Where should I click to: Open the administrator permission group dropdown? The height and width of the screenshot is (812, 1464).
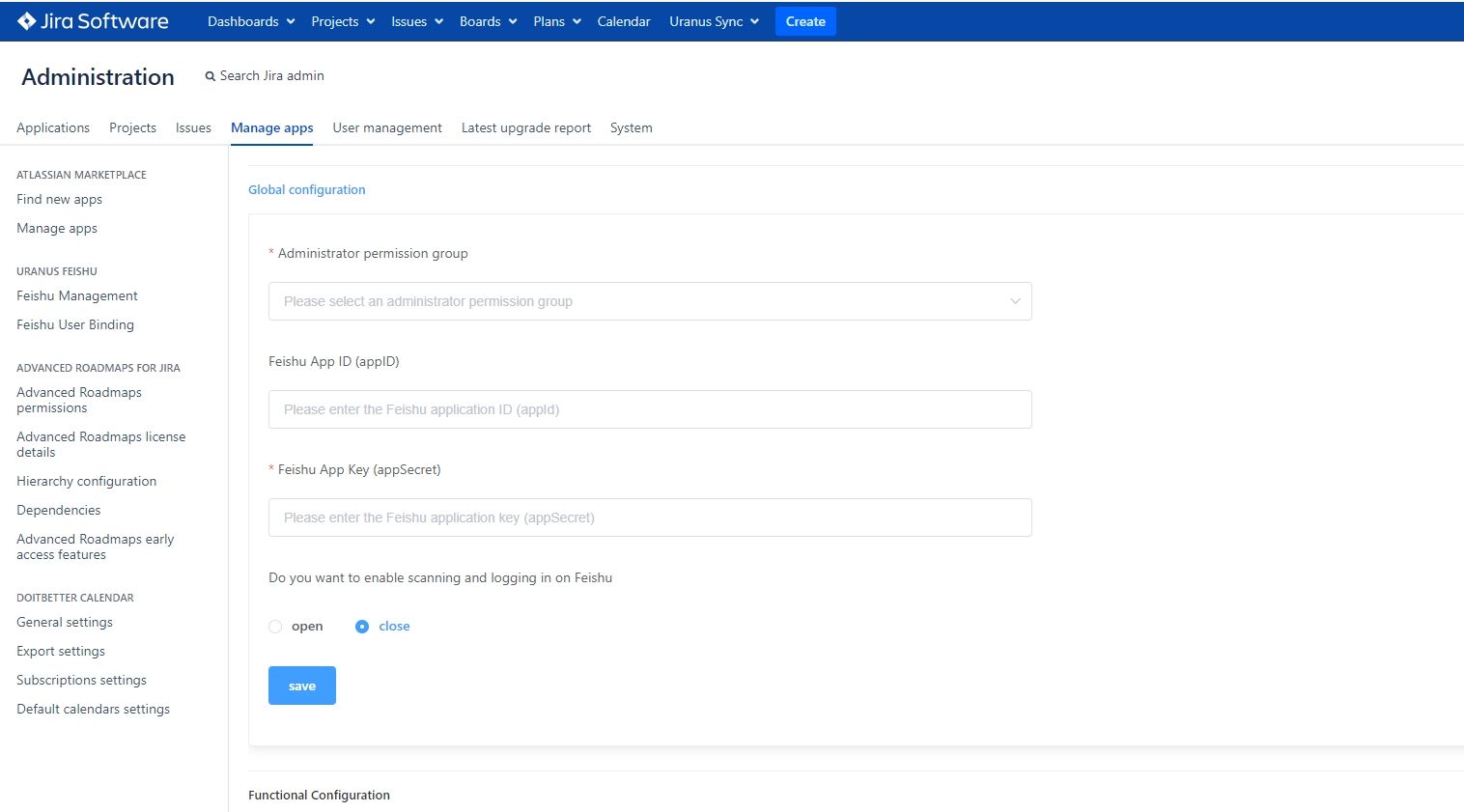[650, 301]
